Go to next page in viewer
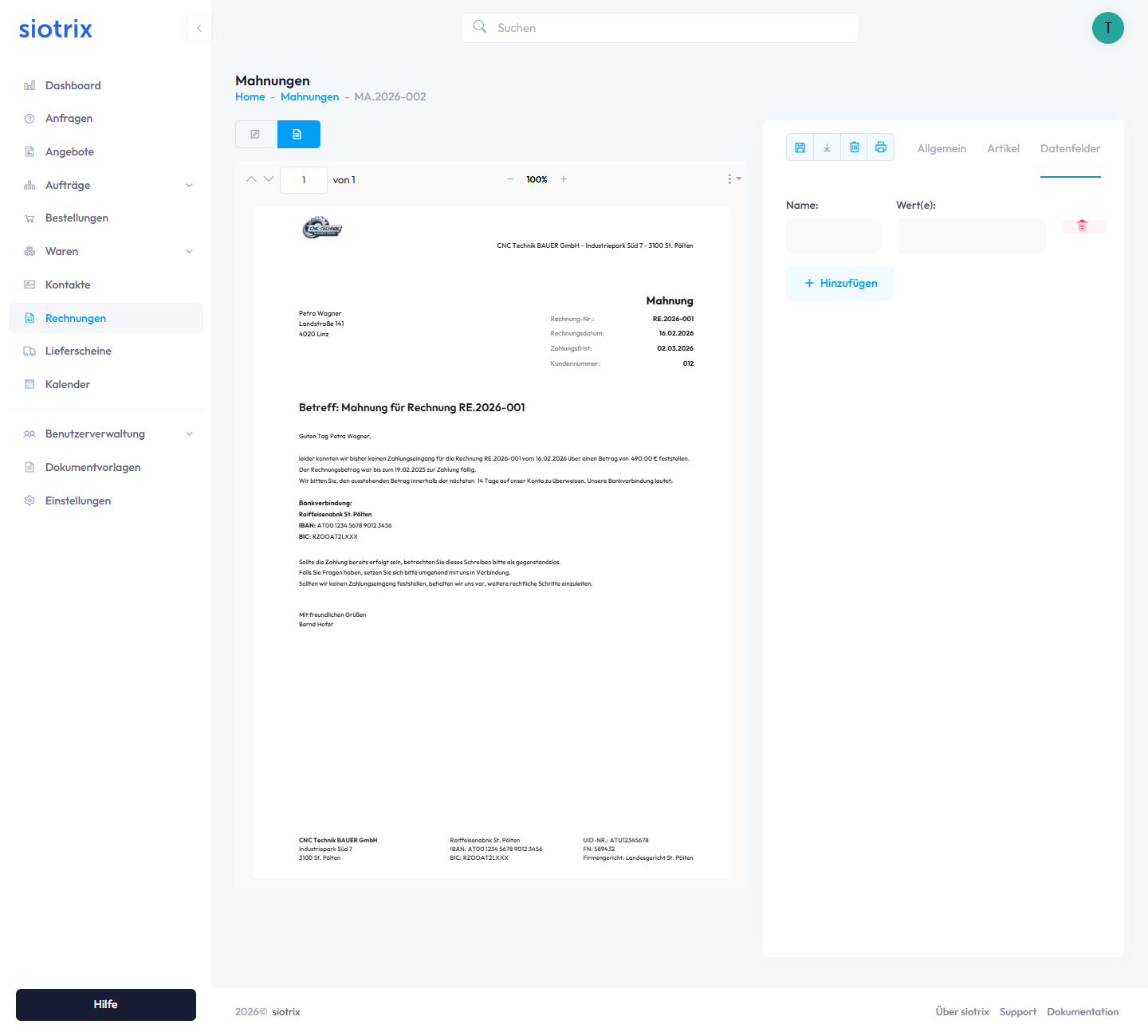Viewport: 1148px width, 1036px height. pyautogui.click(x=269, y=179)
